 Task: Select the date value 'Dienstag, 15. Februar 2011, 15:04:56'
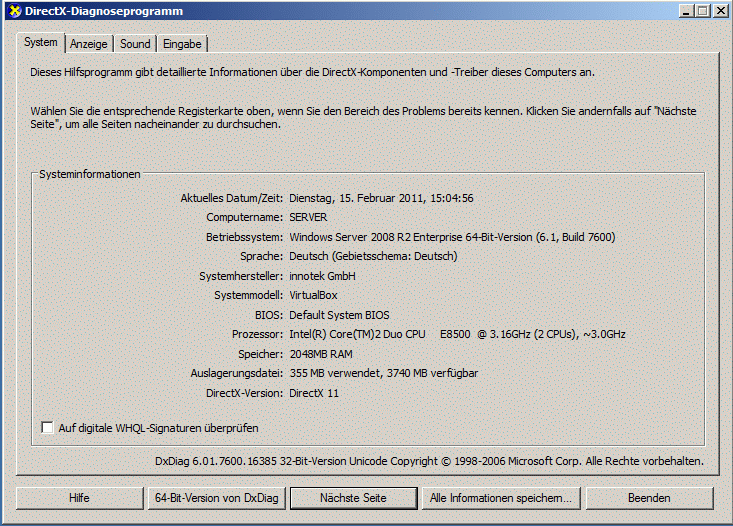381,198
